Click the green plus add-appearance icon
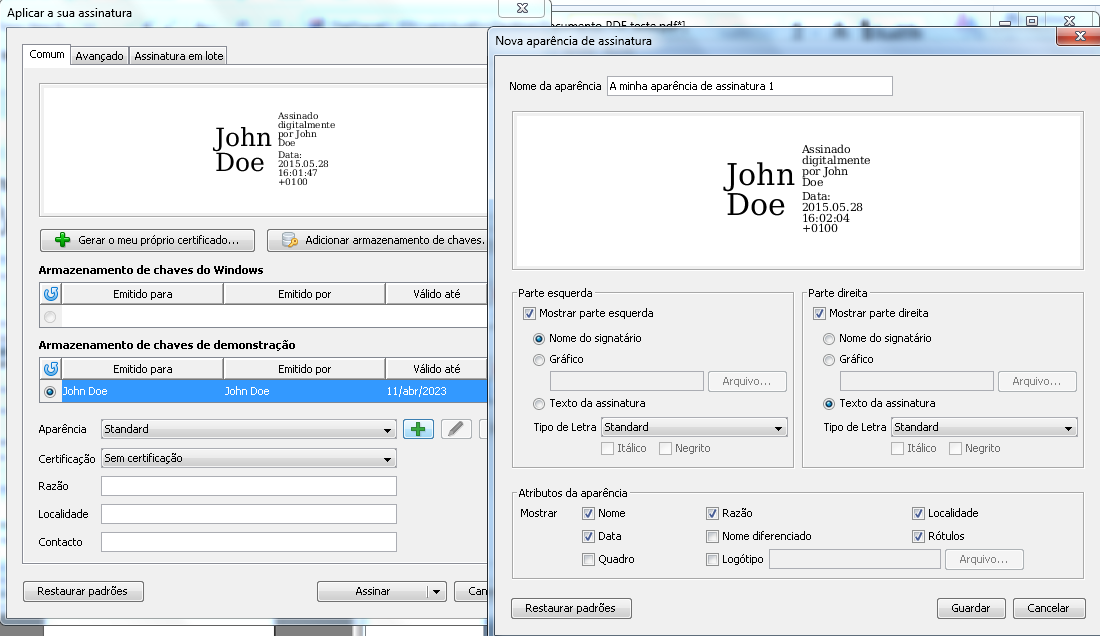 (x=418, y=429)
